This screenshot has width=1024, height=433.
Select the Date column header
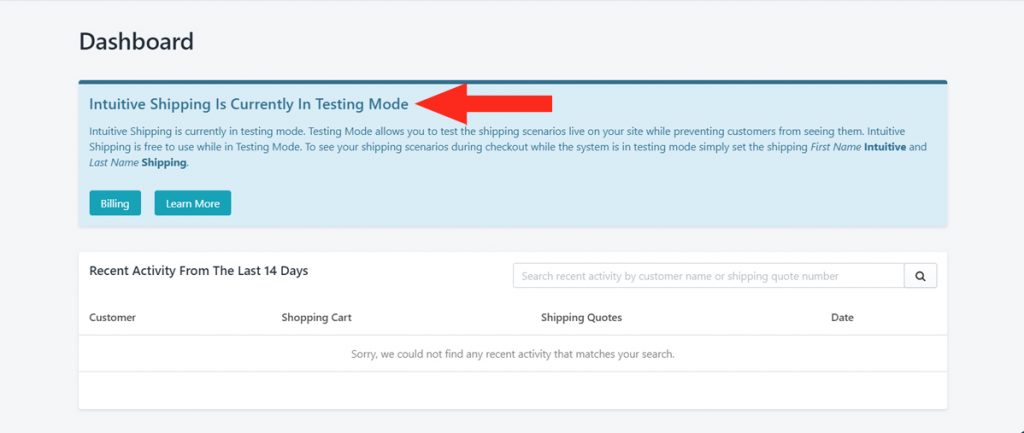pyautogui.click(x=842, y=317)
